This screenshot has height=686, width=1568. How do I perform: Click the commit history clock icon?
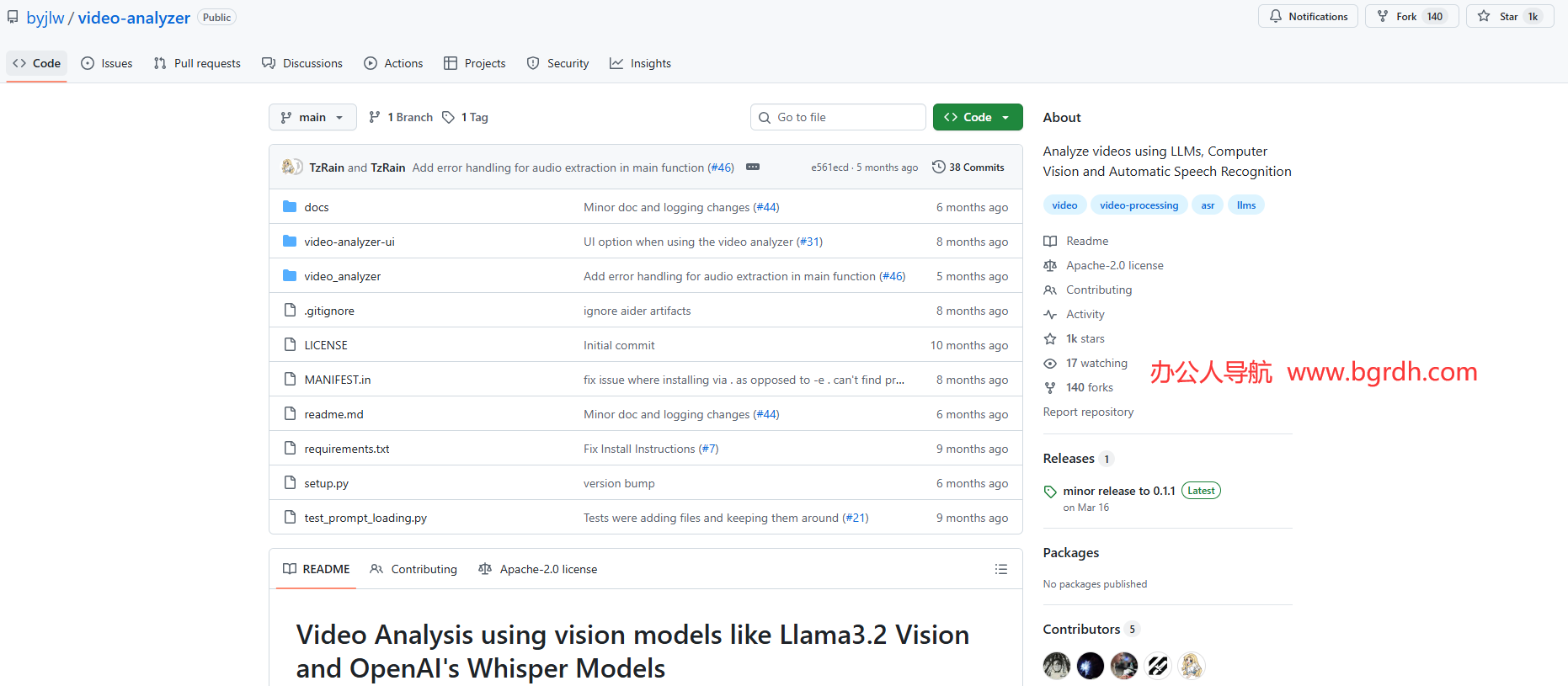(938, 168)
